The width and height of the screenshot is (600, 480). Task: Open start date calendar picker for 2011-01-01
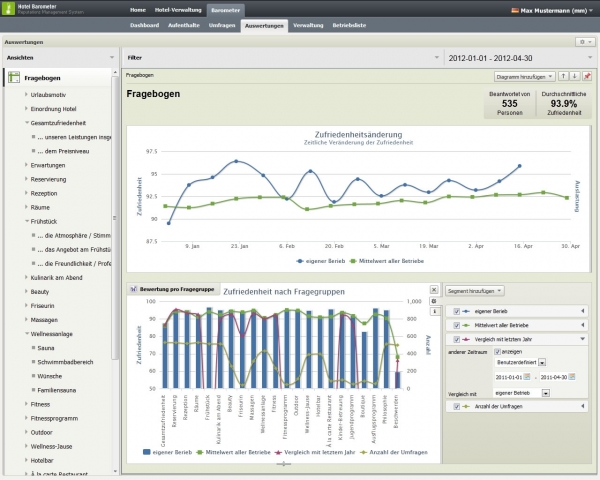[x=527, y=377]
